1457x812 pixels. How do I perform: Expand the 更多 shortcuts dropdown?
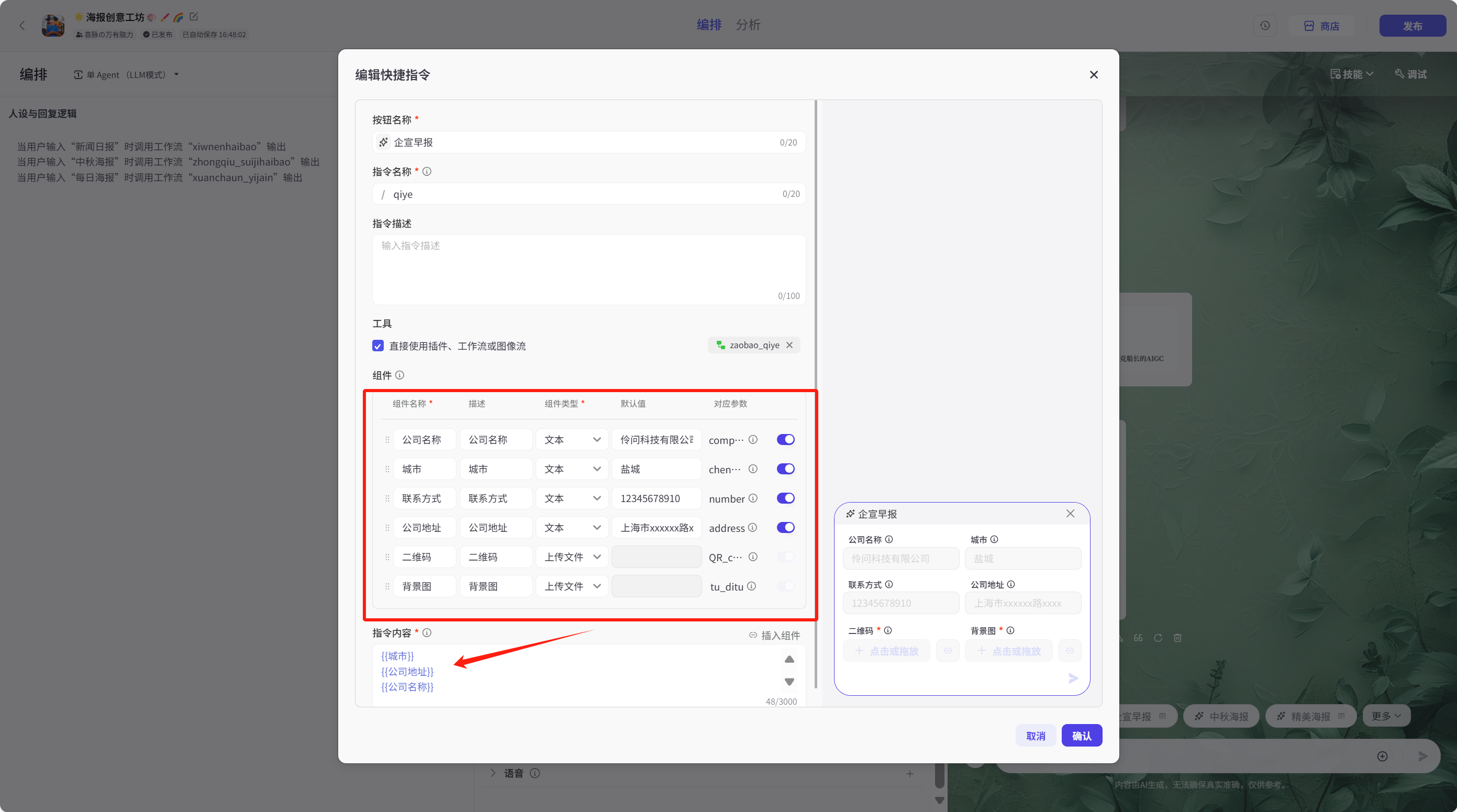tap(1386, 716)
